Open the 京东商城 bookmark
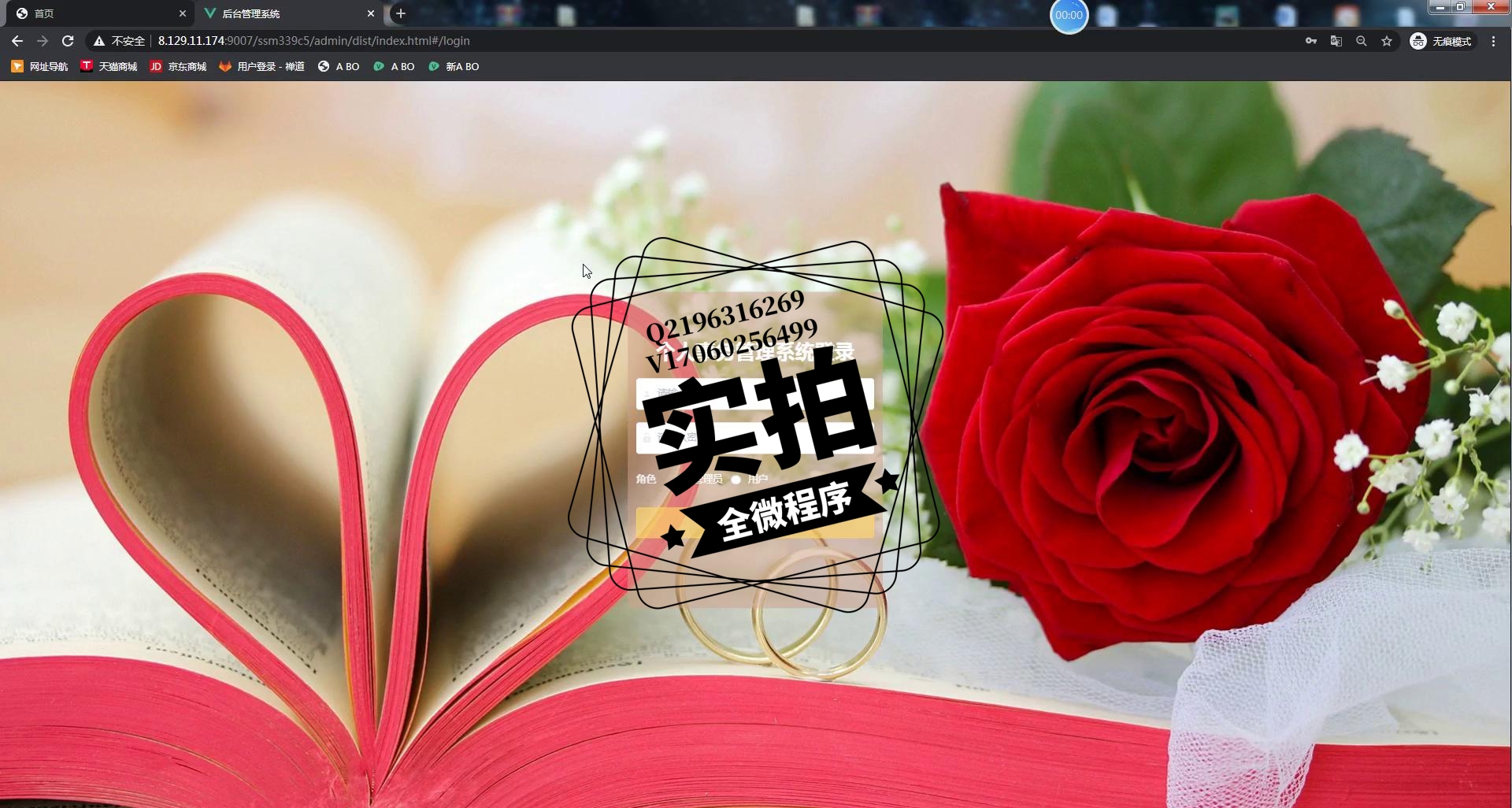This screenshot has height=808, width=1512. [x=178, y=67]
